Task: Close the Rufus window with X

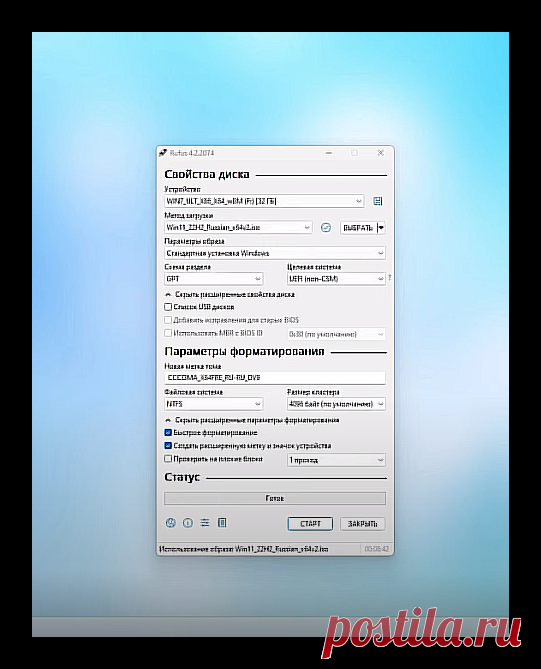Action: (381, 153)
